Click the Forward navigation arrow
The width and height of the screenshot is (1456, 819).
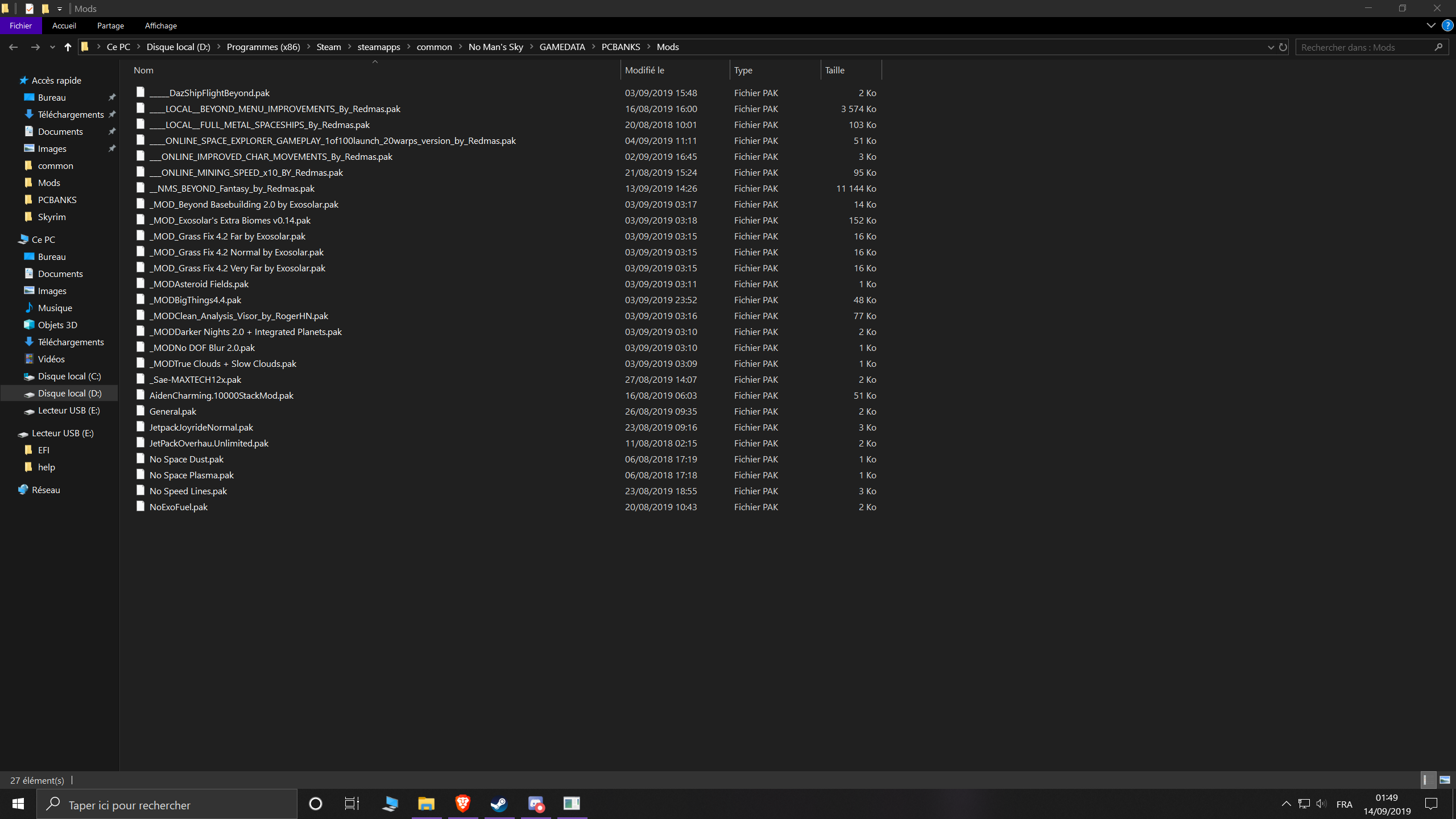pyautogui.click(x=35, y=47)
